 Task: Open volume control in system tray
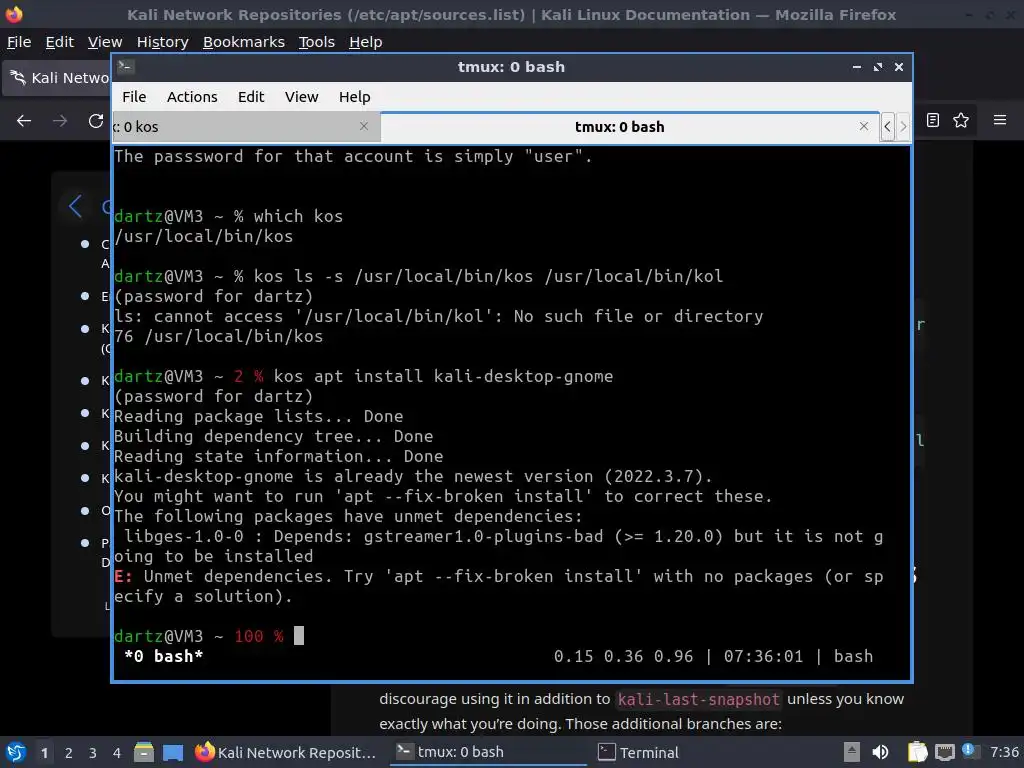[880, 752]
